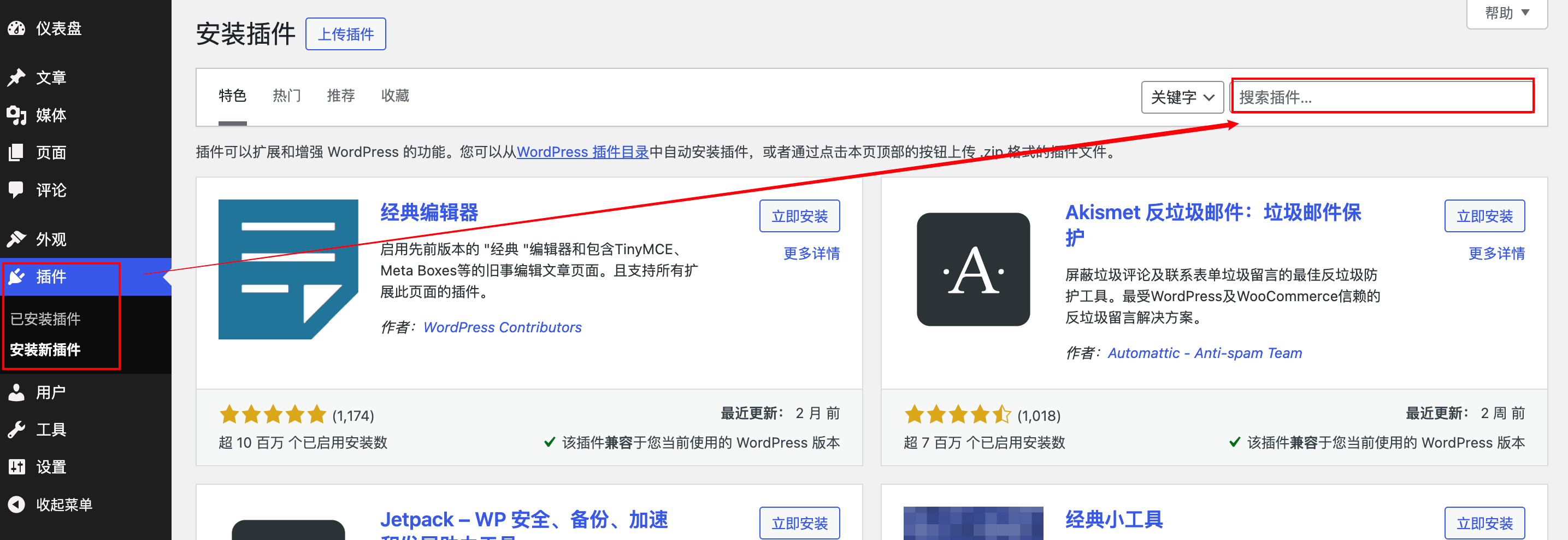Click 超 10 百万 个已启用安装数 text
Screen dimensions: 1568x540
pyautogui.click(x=303, y=443)
